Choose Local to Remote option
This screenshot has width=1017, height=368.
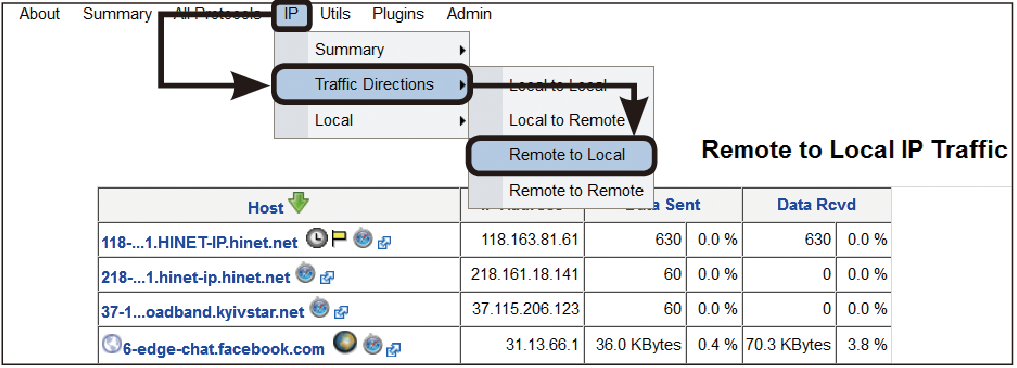(567, 121)
